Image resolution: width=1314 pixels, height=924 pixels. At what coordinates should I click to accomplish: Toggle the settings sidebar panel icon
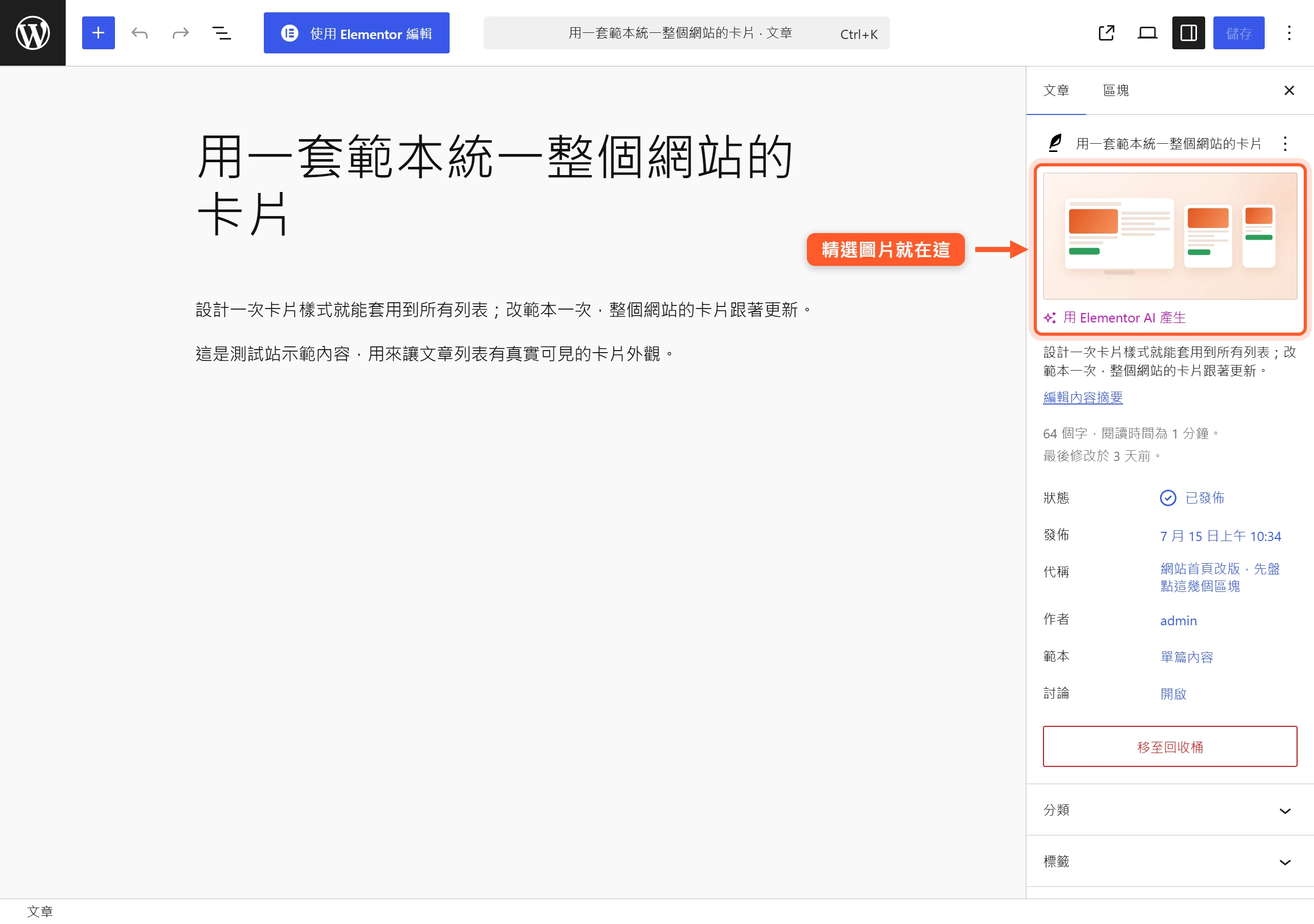pyautogui.click(x=1189, y=33)
